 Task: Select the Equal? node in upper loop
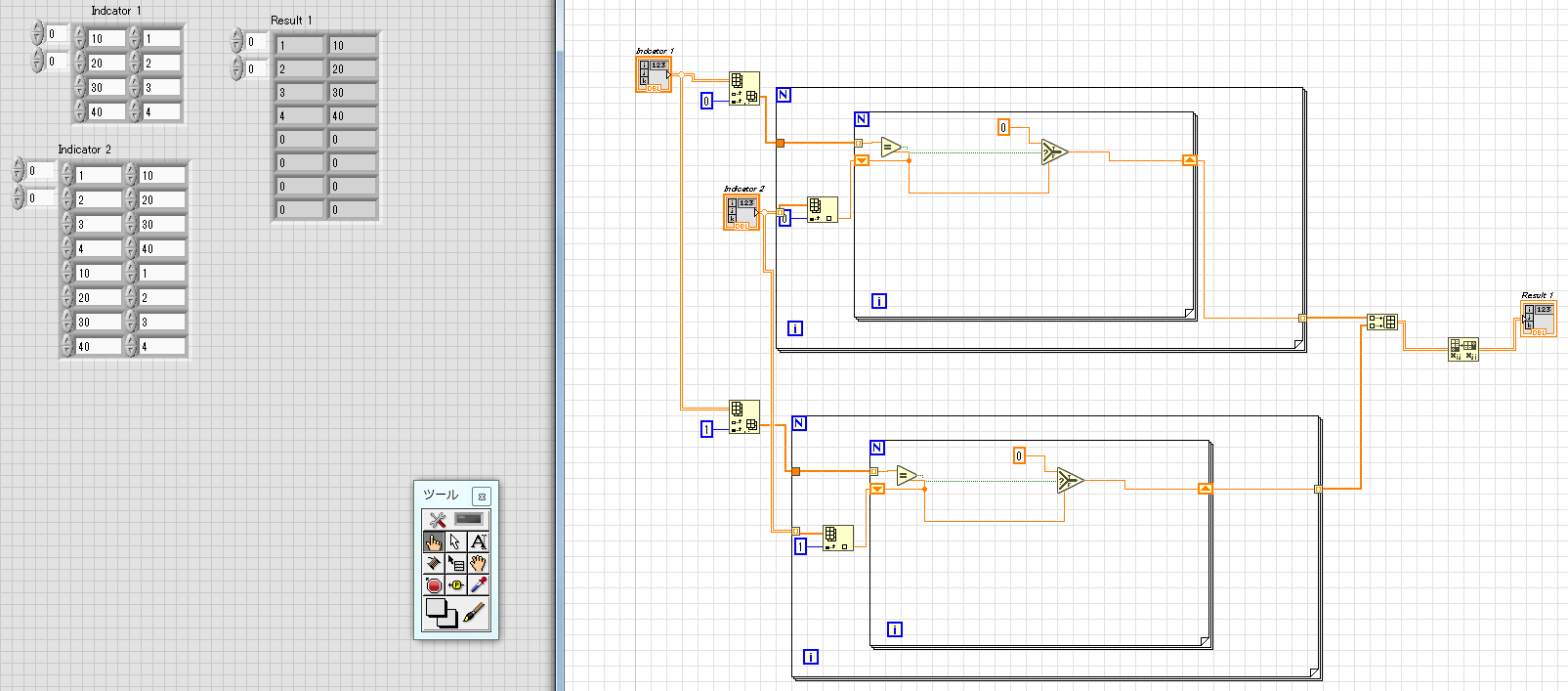click(x=890, y=148)
